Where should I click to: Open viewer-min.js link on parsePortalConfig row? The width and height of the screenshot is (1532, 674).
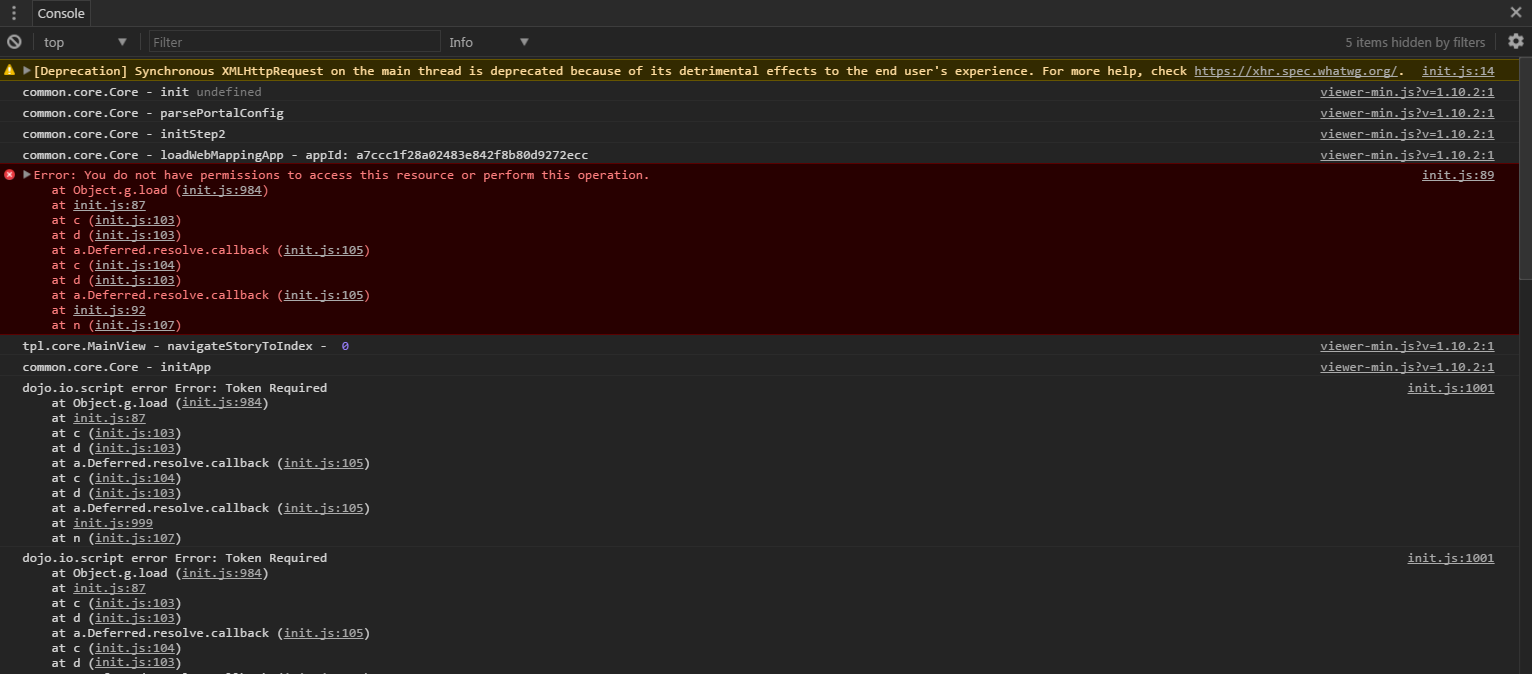click(x=1407, y=113)
